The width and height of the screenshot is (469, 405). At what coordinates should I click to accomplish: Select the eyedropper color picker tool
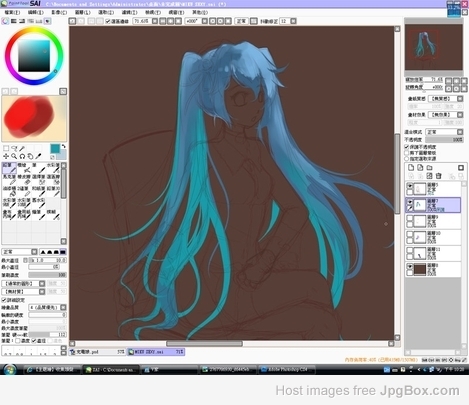coord(38,156)
